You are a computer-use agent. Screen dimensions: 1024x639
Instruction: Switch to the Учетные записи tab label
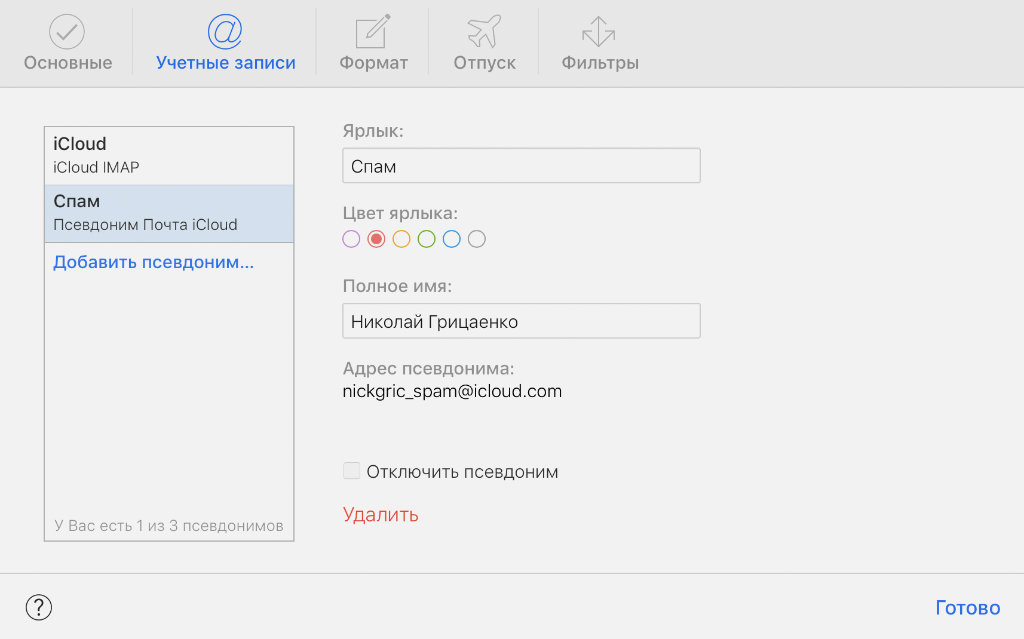click(225, 63)
